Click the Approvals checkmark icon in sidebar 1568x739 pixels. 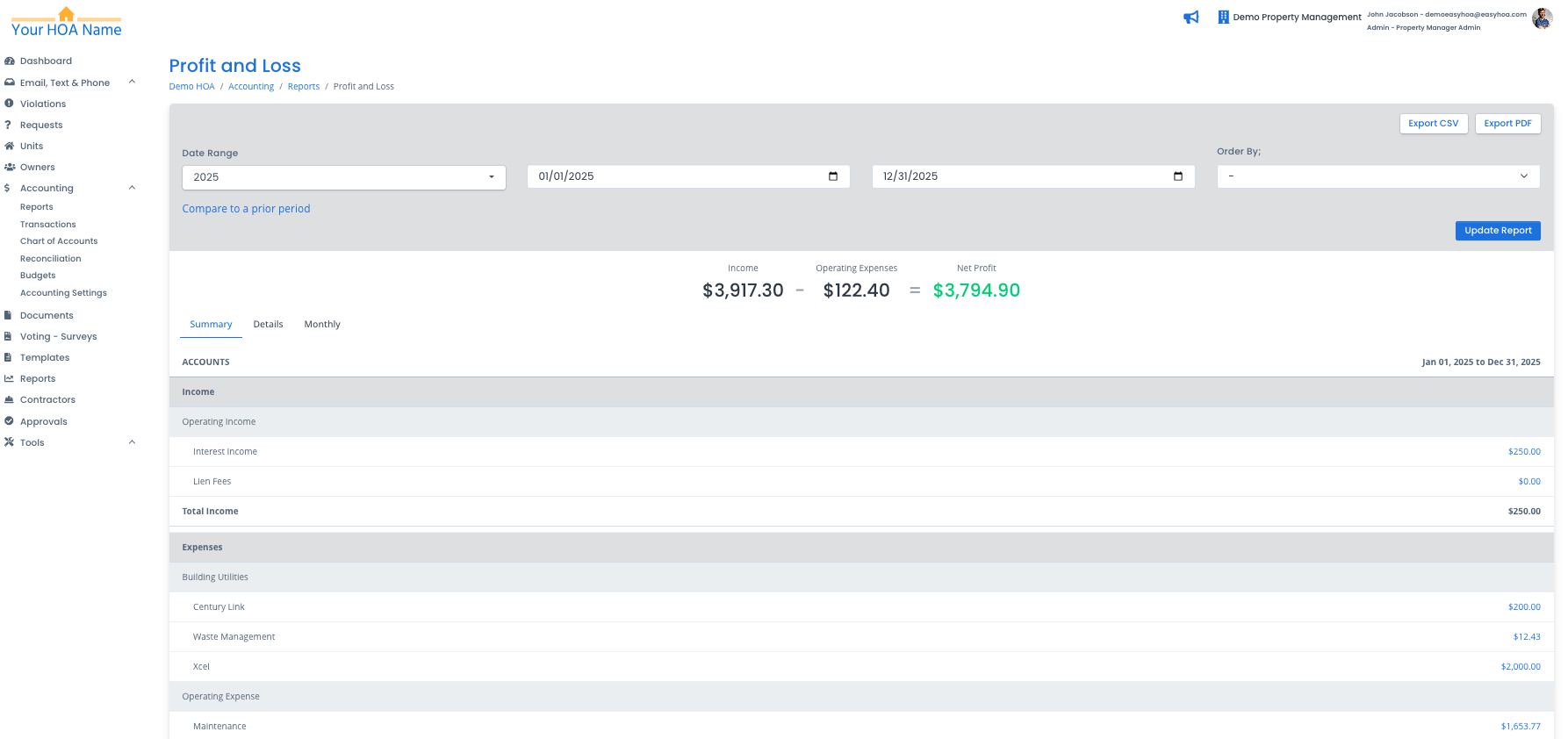[10, 421]
